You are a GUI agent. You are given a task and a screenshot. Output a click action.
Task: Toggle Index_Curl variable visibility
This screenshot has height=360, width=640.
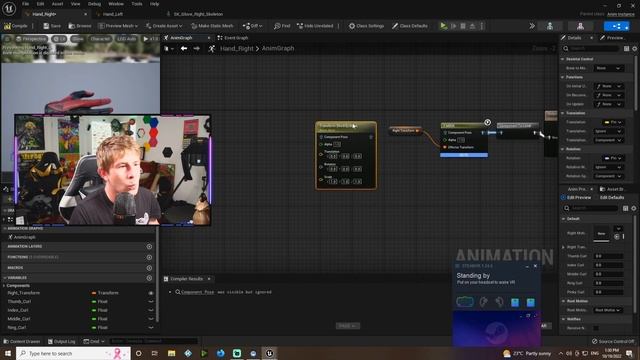tap(151, 310)
